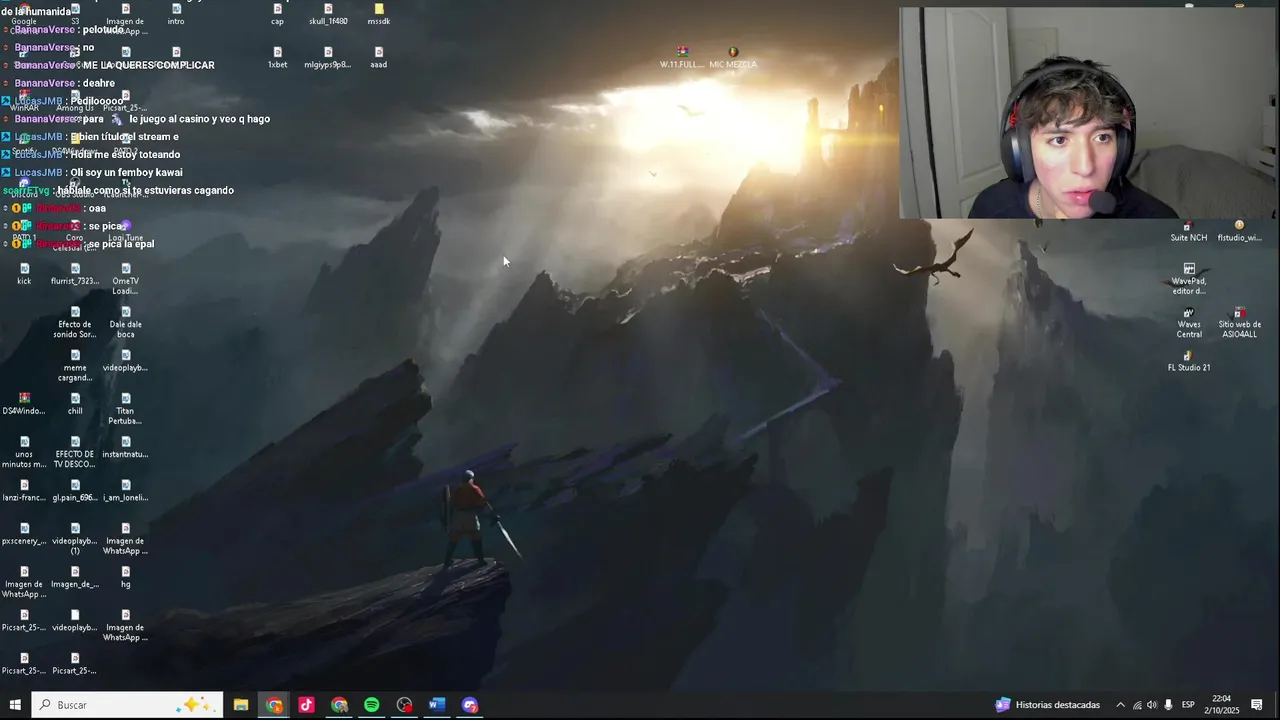
Task: Select the meme cargand... file icon
Action: click(75, 366)
